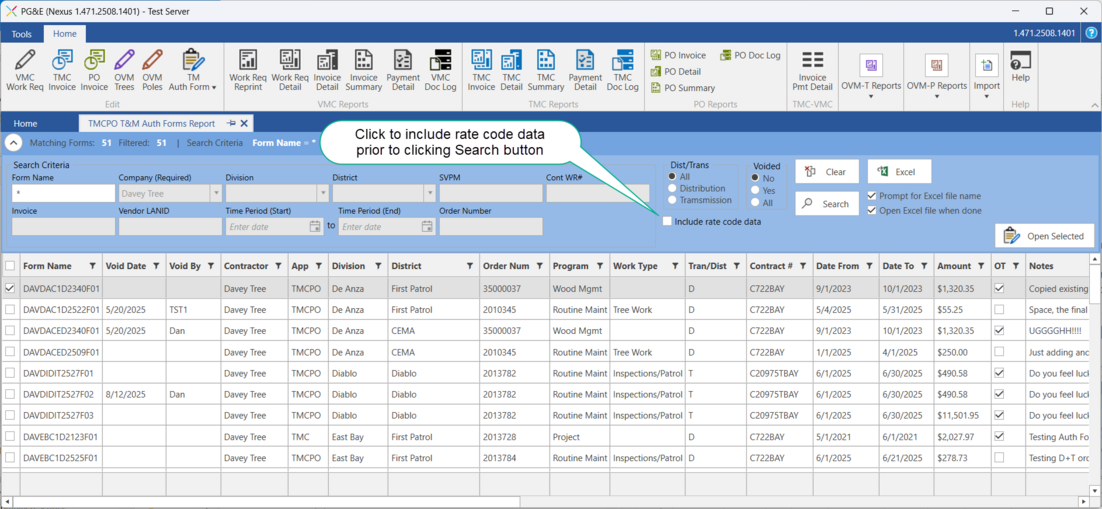Expand the Division dropdown
Image resolution: width=1102 pixels, height=509 pixels.
(x=323, y=194)
